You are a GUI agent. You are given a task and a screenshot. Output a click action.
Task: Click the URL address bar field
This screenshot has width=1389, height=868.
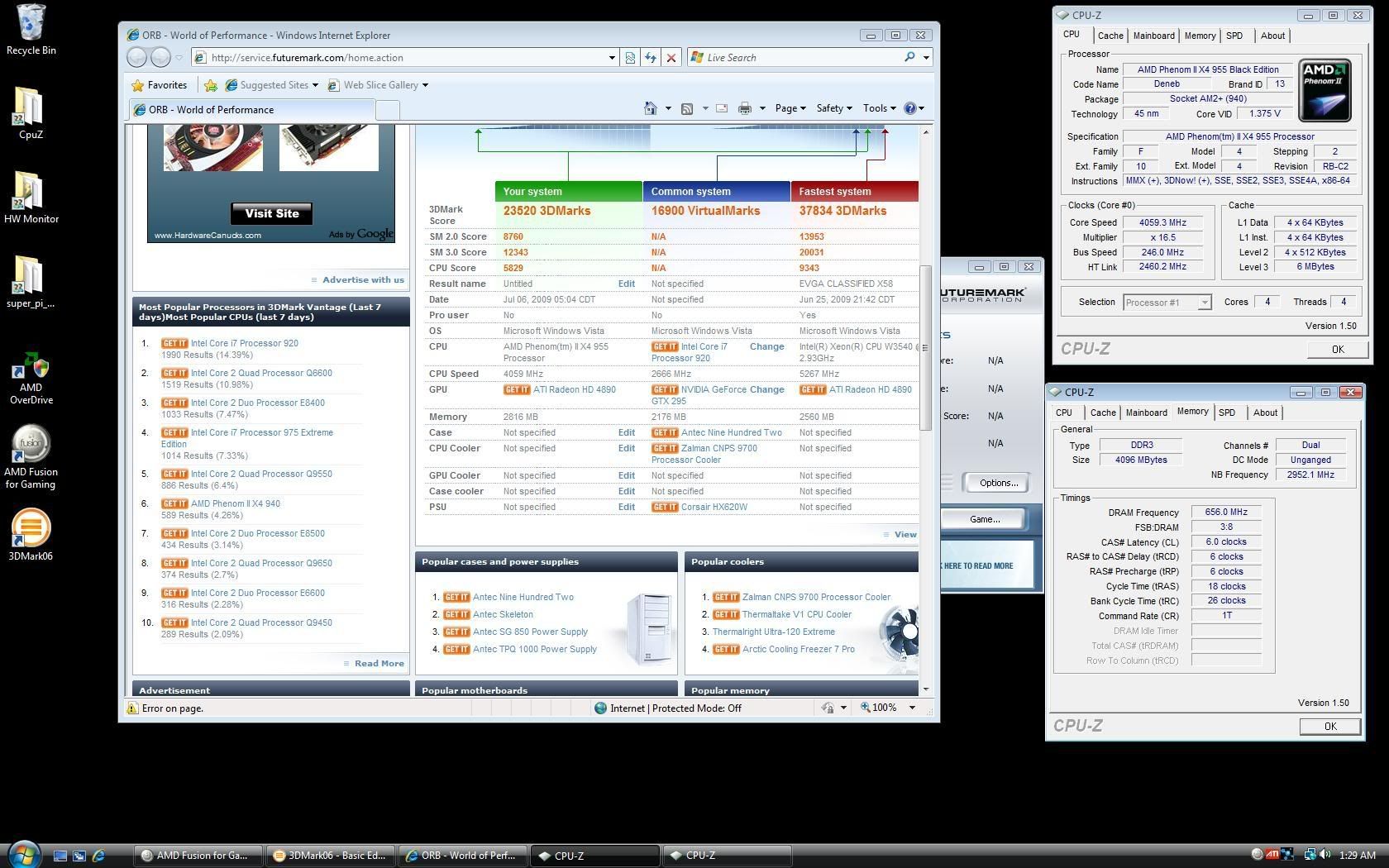pyautogui.click(x=407, y=57)
